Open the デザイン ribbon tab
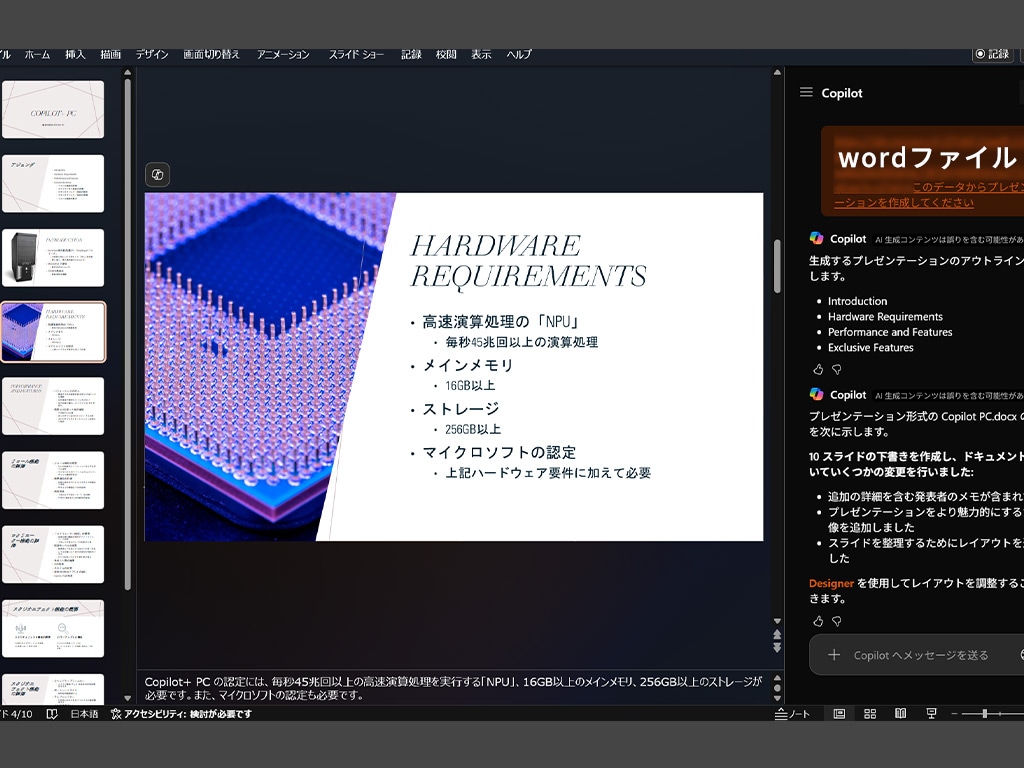1024x768 pixels. click(x=152, y=54)
